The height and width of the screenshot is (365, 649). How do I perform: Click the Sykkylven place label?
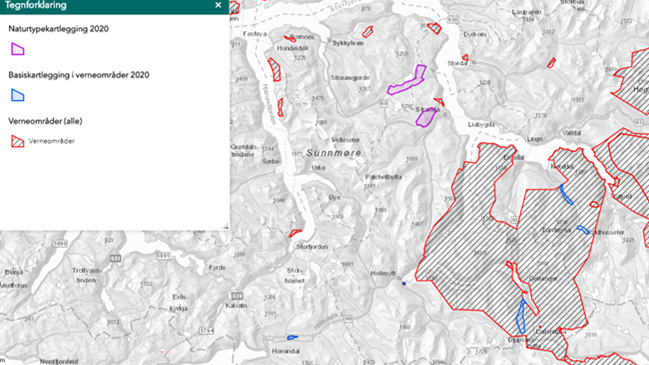[x=348, y=43]
